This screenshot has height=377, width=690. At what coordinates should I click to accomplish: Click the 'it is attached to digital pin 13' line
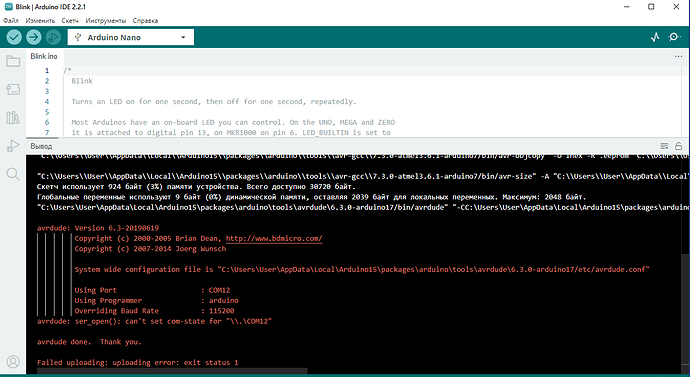tap(231, 132)
